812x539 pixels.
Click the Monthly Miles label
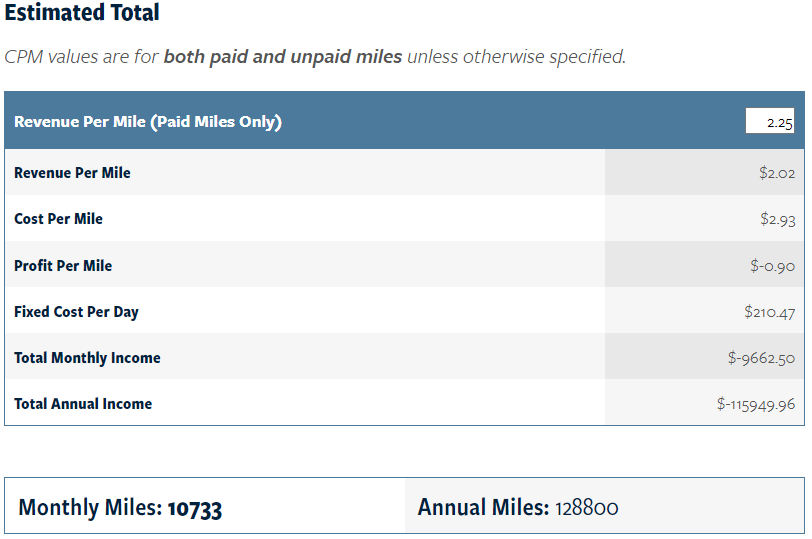[90, 508]
